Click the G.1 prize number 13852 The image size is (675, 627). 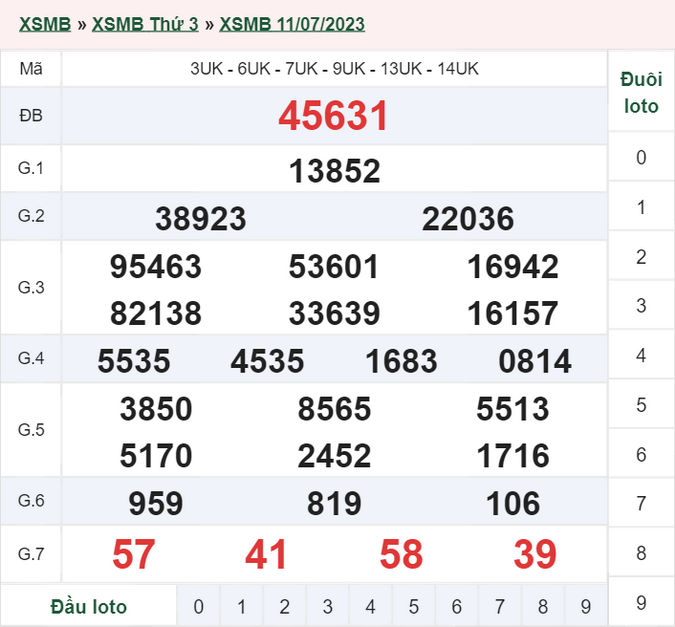pyautogui.click(x=334, y=171)
